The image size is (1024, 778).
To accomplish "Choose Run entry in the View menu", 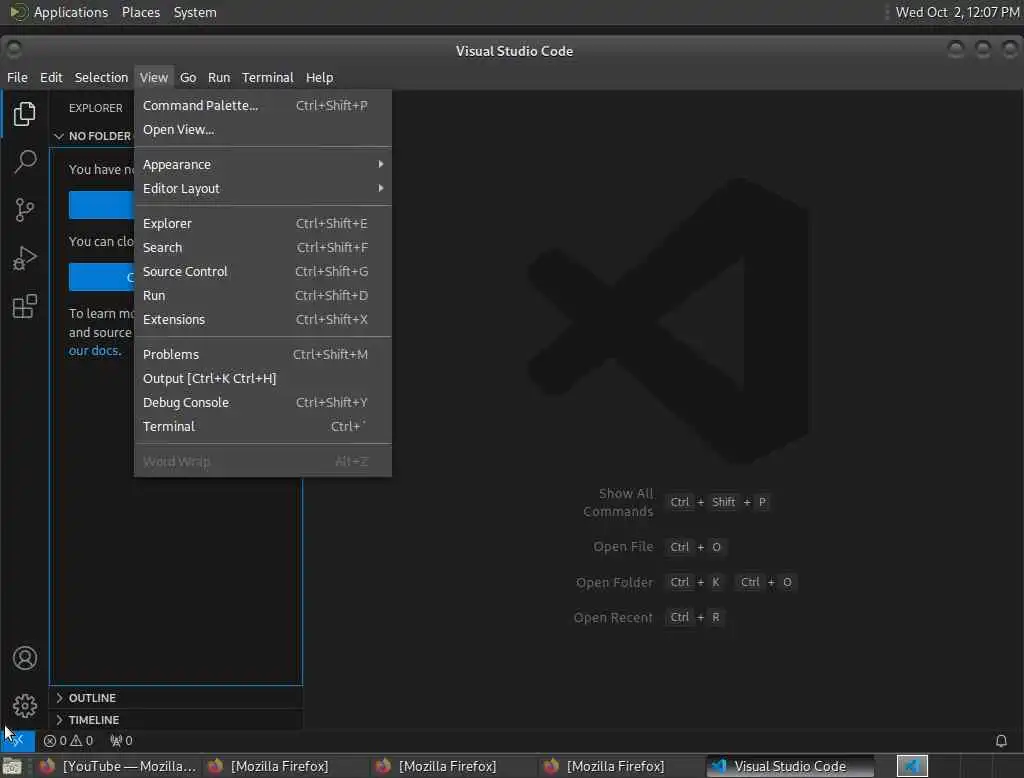I will point(263,295).
